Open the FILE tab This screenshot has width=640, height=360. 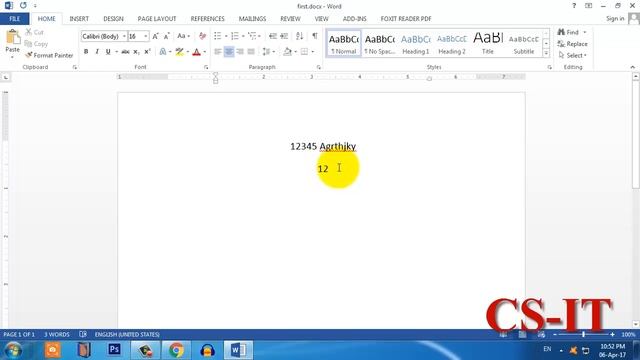coord(14,19)
